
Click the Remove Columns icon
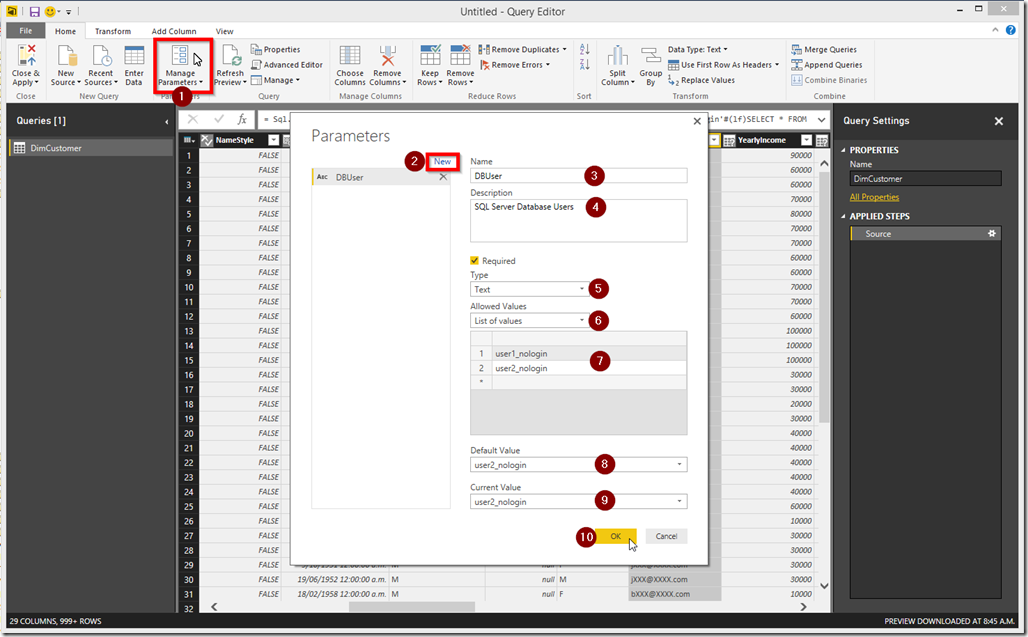click(x=387, y=56)
